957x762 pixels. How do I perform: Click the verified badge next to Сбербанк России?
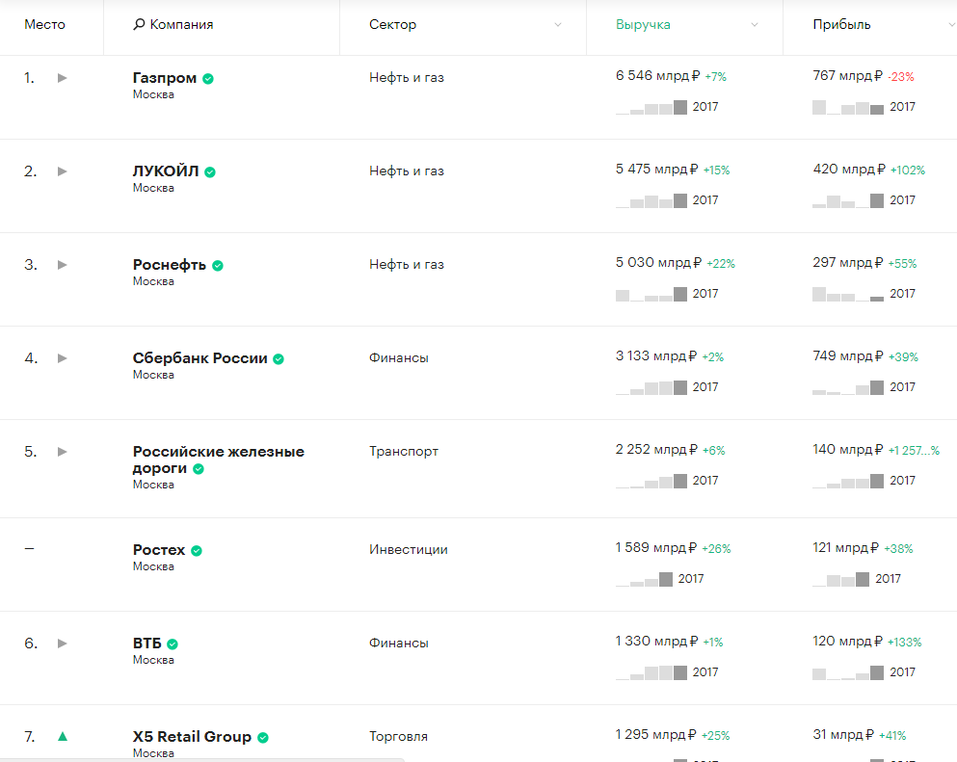(279, 359)
